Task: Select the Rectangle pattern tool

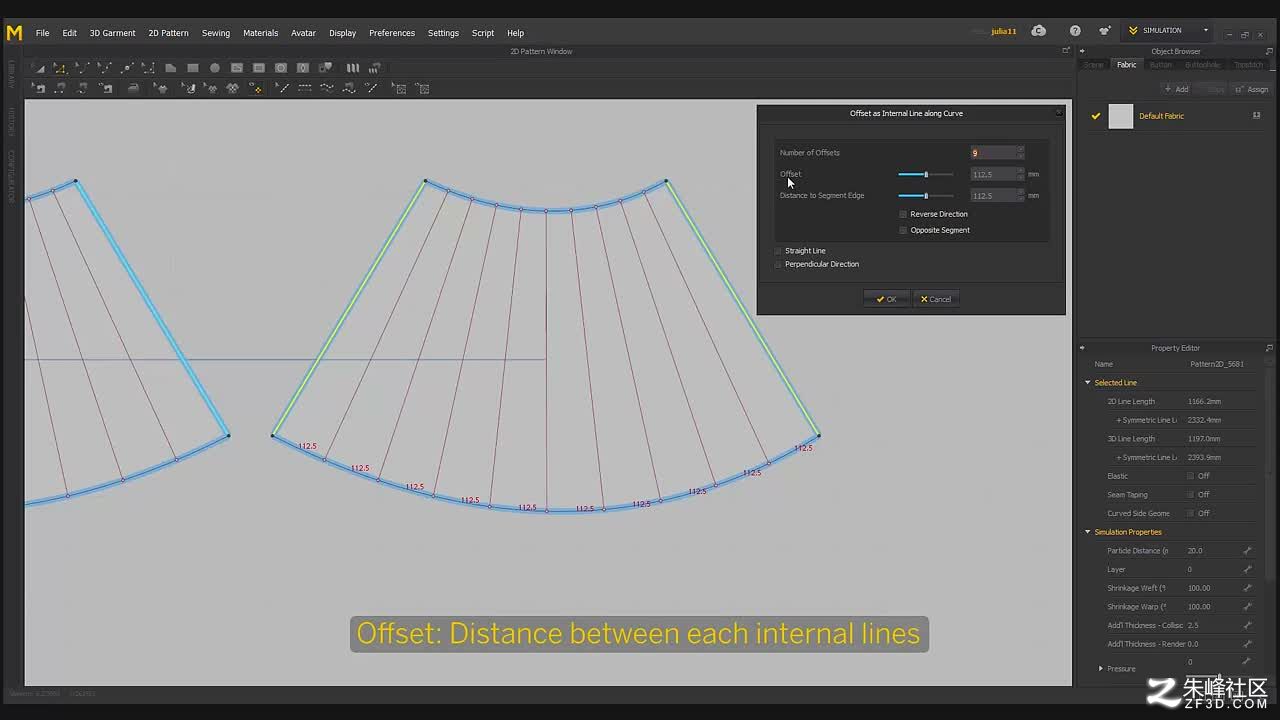Action: [192, 68]
